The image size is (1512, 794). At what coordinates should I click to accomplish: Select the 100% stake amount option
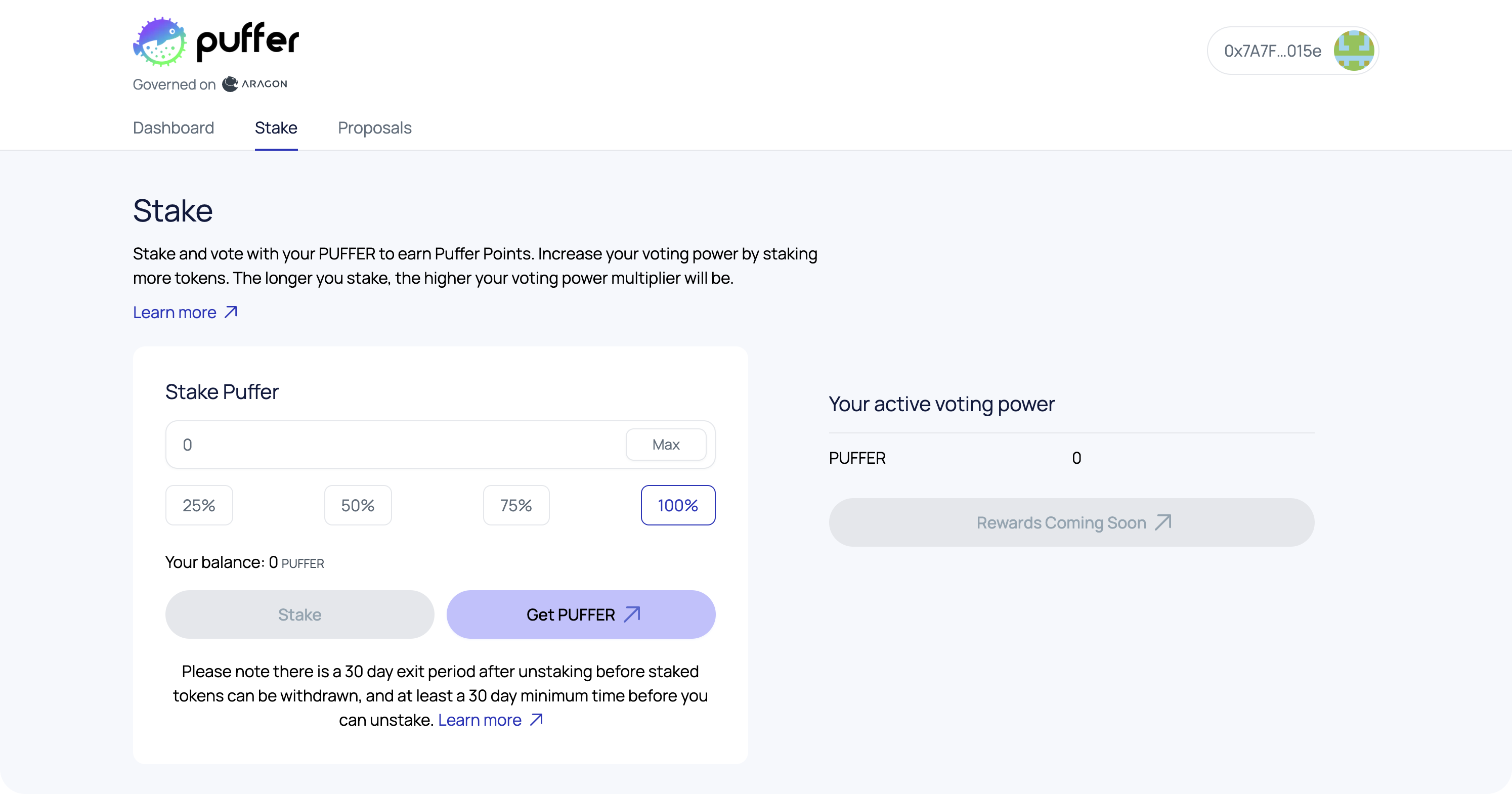pos(677,505)
